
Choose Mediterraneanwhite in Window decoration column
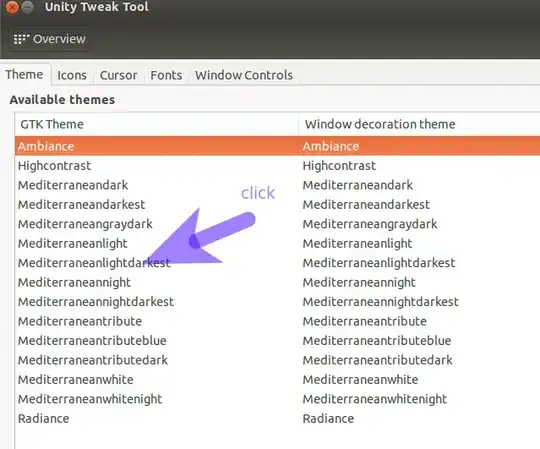(360, 380)
